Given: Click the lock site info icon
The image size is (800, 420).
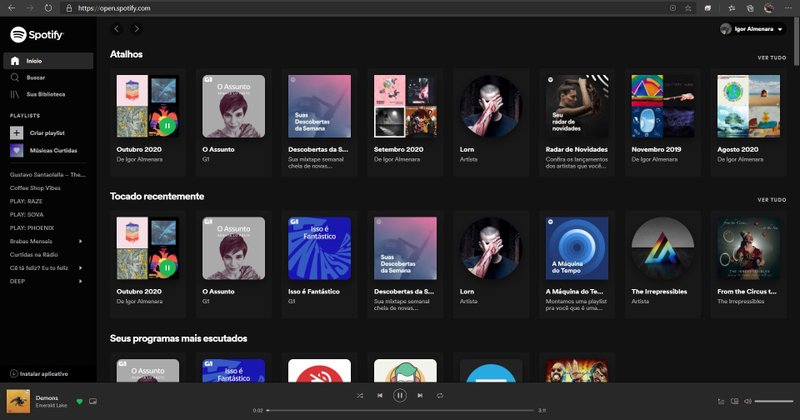Looking at the screenshot, I should 69,8.
